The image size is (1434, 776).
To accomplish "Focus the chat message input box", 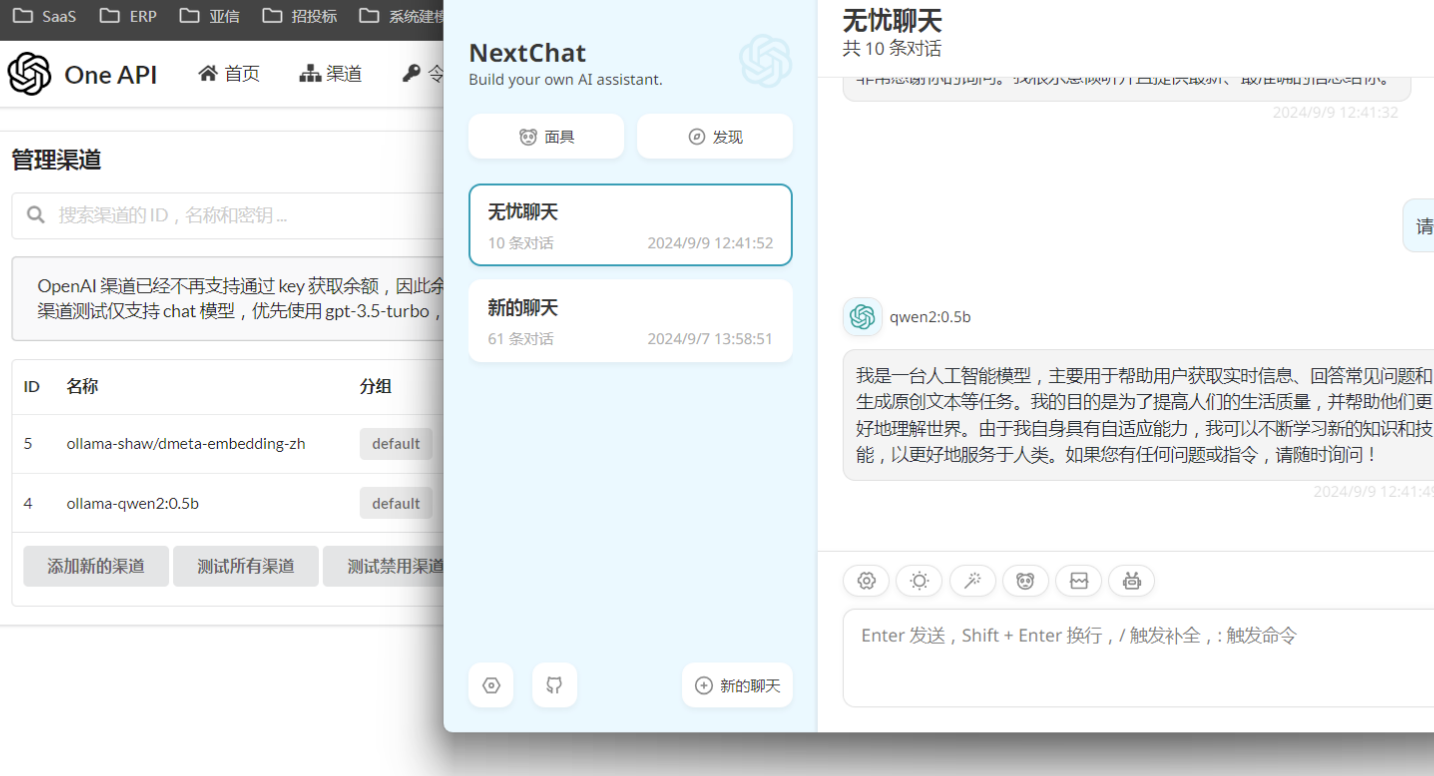I will (x=1138, y=657).
